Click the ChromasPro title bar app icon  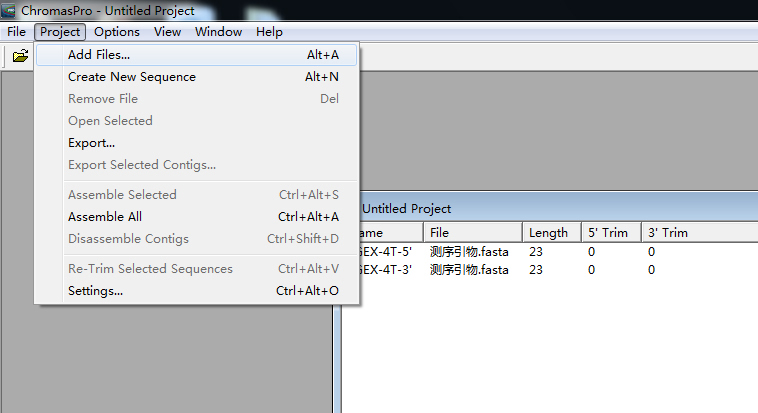click(10, 11)
